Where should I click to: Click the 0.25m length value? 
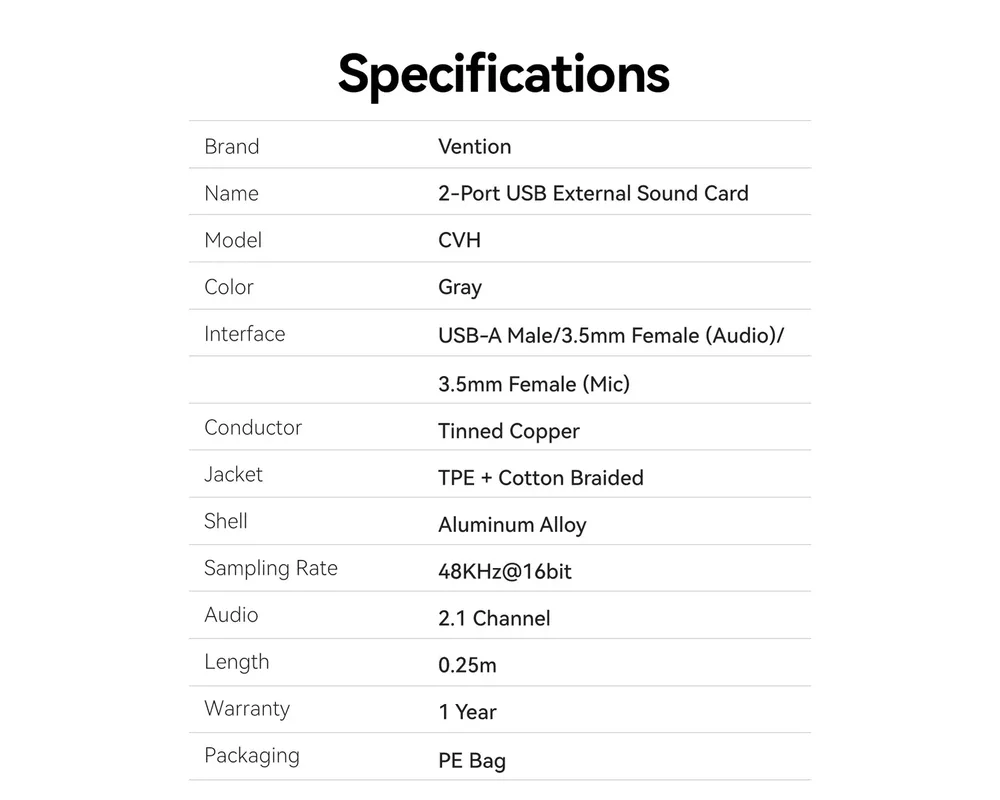click(467, 665)
